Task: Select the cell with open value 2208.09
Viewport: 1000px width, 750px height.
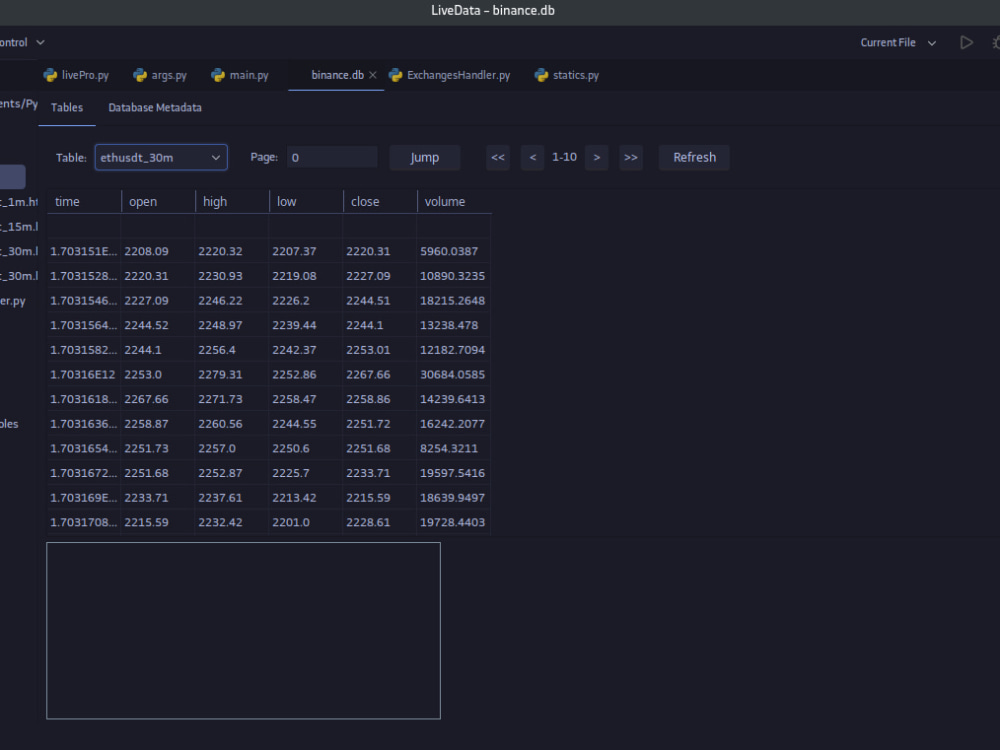Action: pyautogui.click(x=158, y=251)
